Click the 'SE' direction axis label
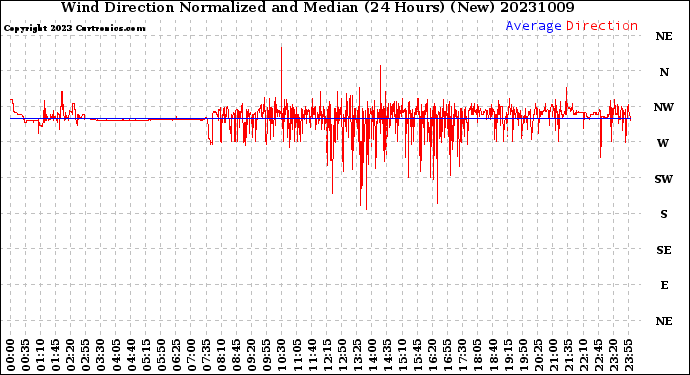The image size is (690, 375). pyautogui.click(x=664, y=250)
